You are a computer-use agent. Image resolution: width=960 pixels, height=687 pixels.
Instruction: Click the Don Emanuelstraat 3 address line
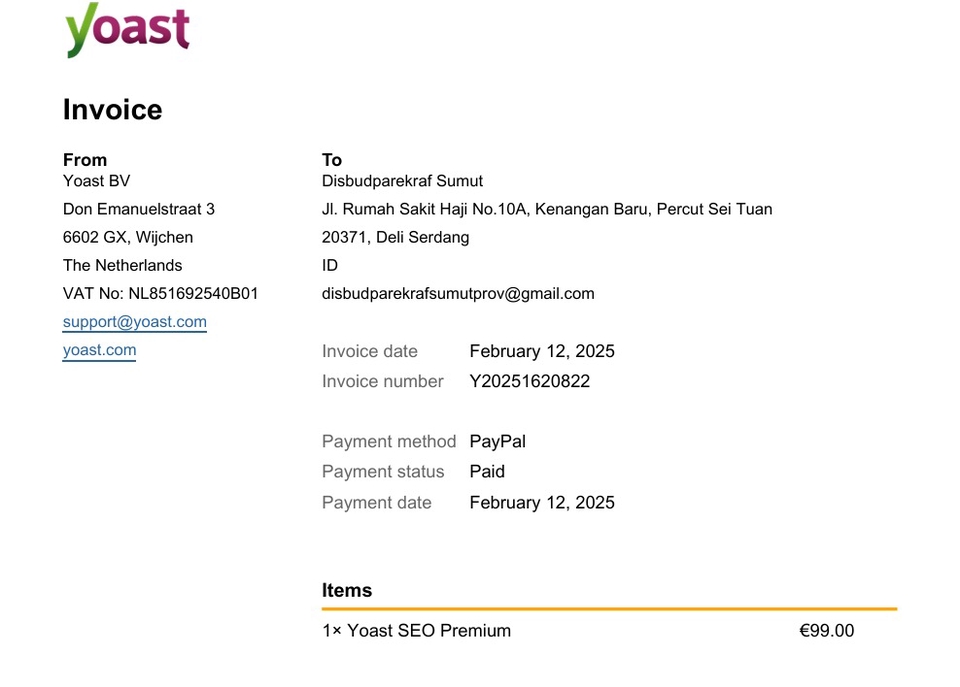point(139,209)
